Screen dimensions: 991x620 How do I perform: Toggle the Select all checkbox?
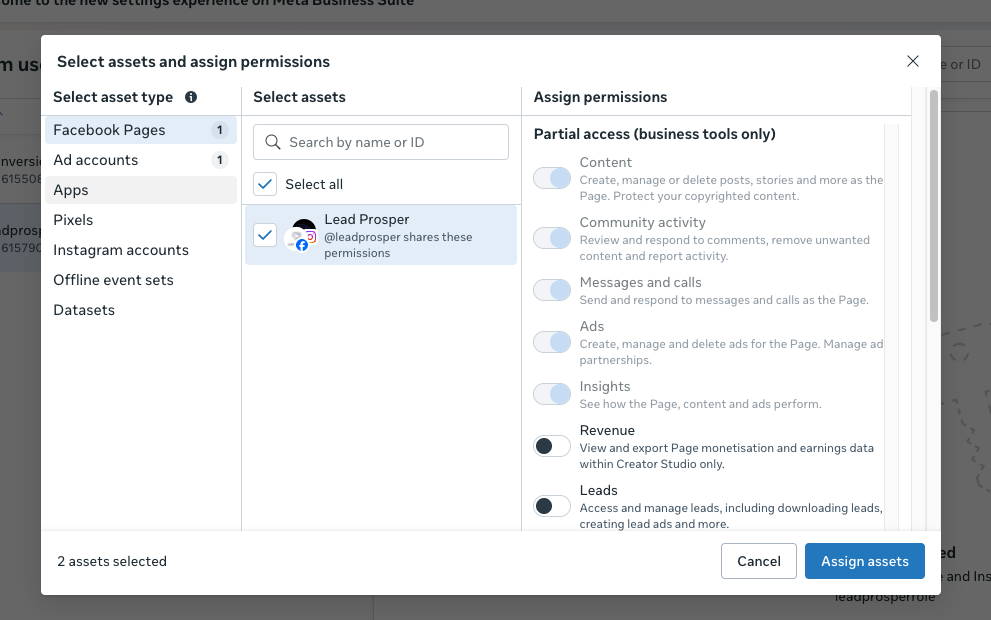tap(265, 184)
